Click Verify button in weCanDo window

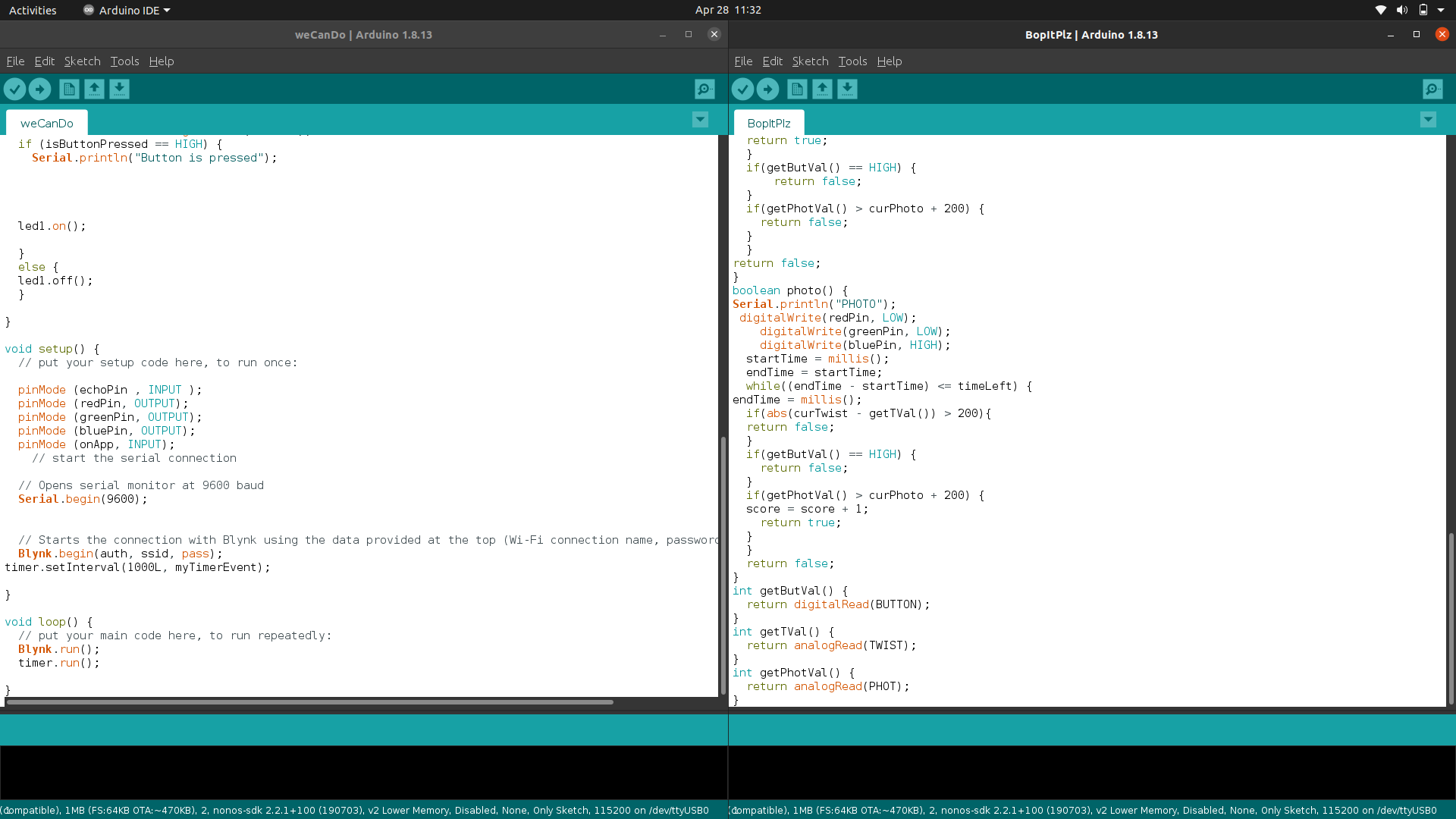[14, 89]
